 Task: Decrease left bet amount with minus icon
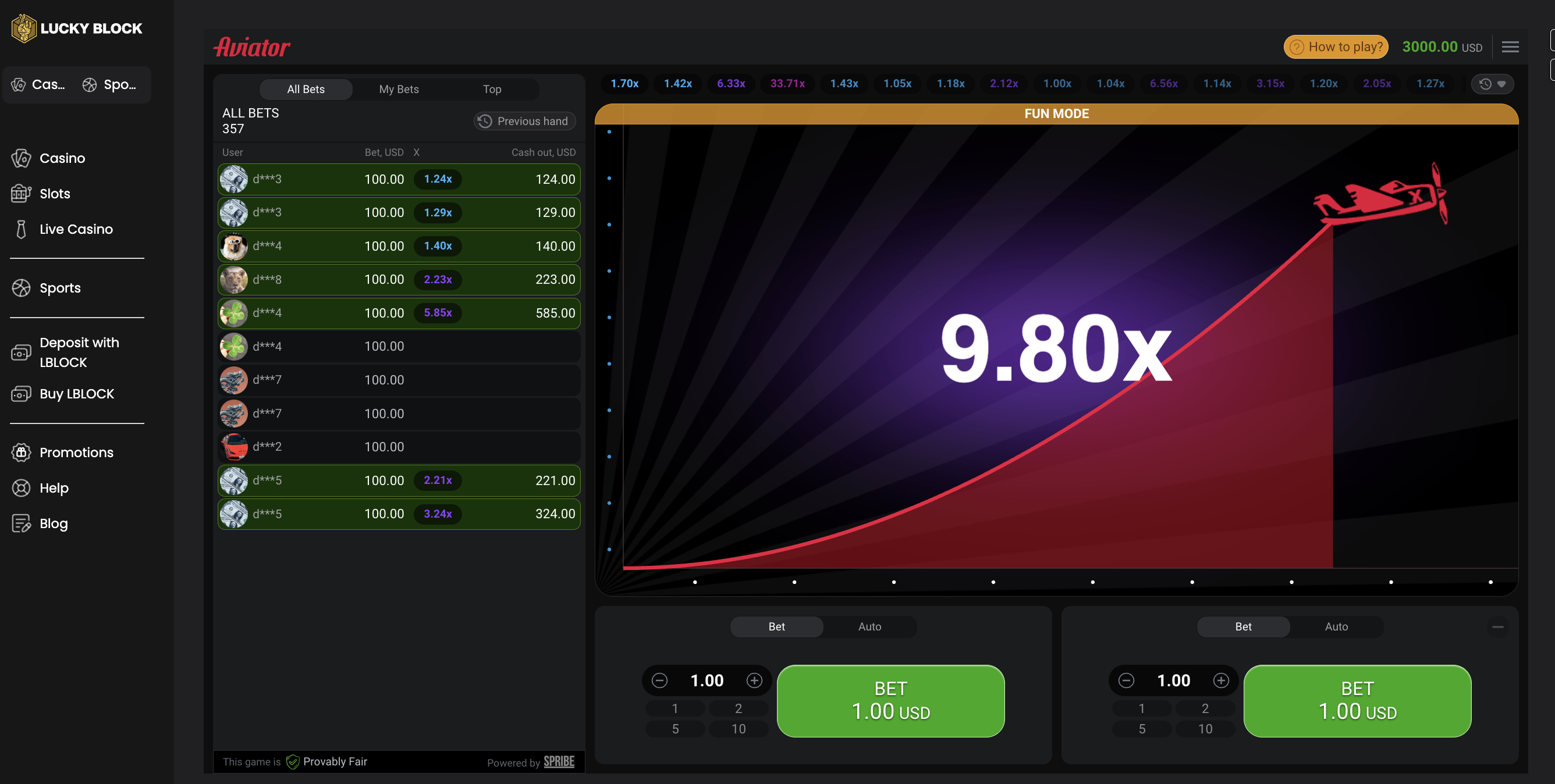coord(660,680)
